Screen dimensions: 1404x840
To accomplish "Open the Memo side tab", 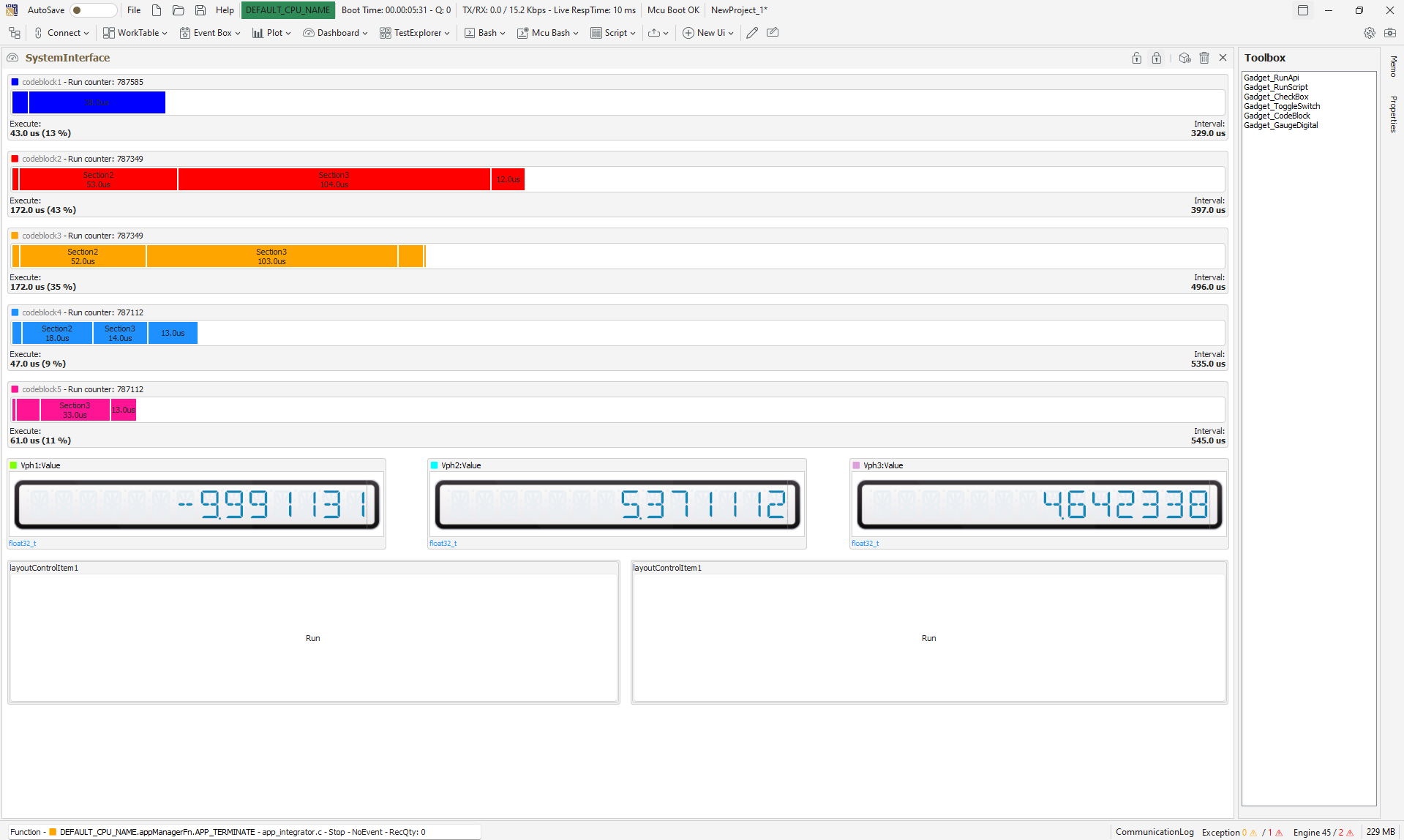I will pos(1393,67).
